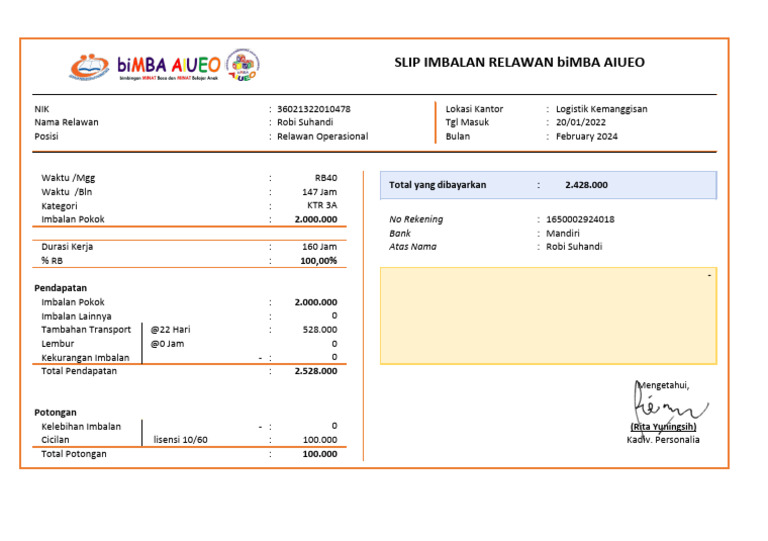Select Nama Relawan value Robi Suhandi
Screen dimensions: 768x541
[305, 122]
